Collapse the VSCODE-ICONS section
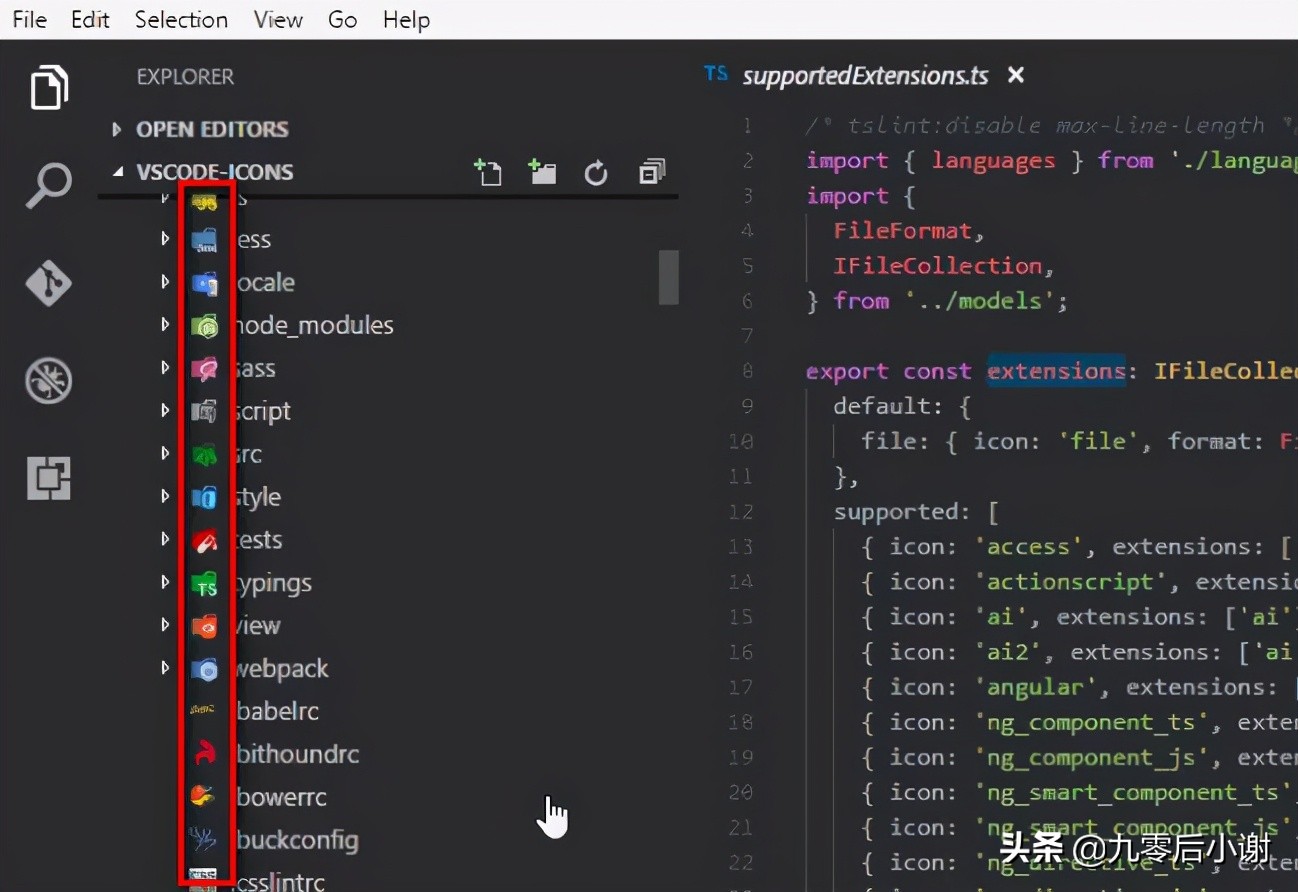Image resolution: width=1298 pixels, height=892 pixels. pyautogui.click(x=117, y=172)
